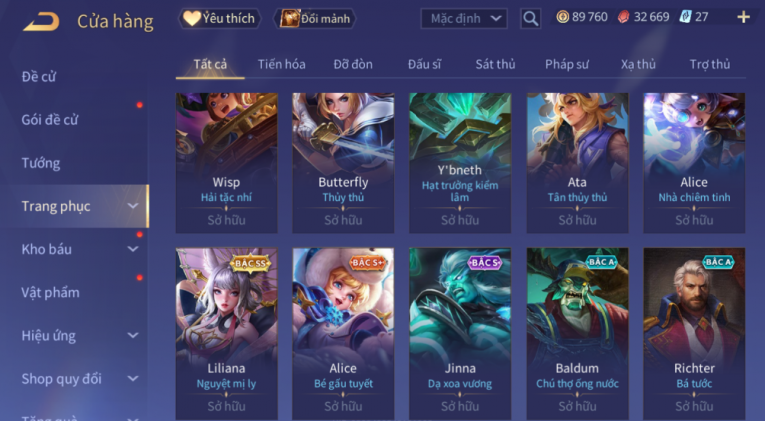Open Gói đề cử in sidebar
The image size is (765, 421).
(x=50, y=120)
